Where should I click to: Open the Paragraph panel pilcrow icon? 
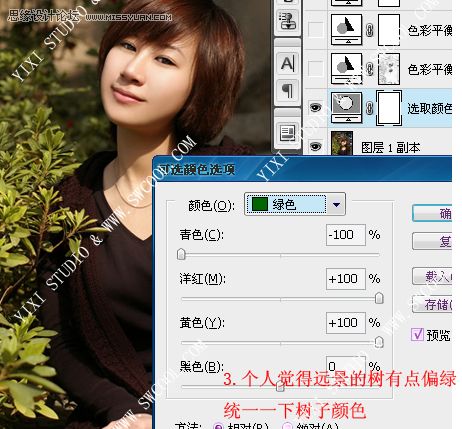click(x=287, y=90)
